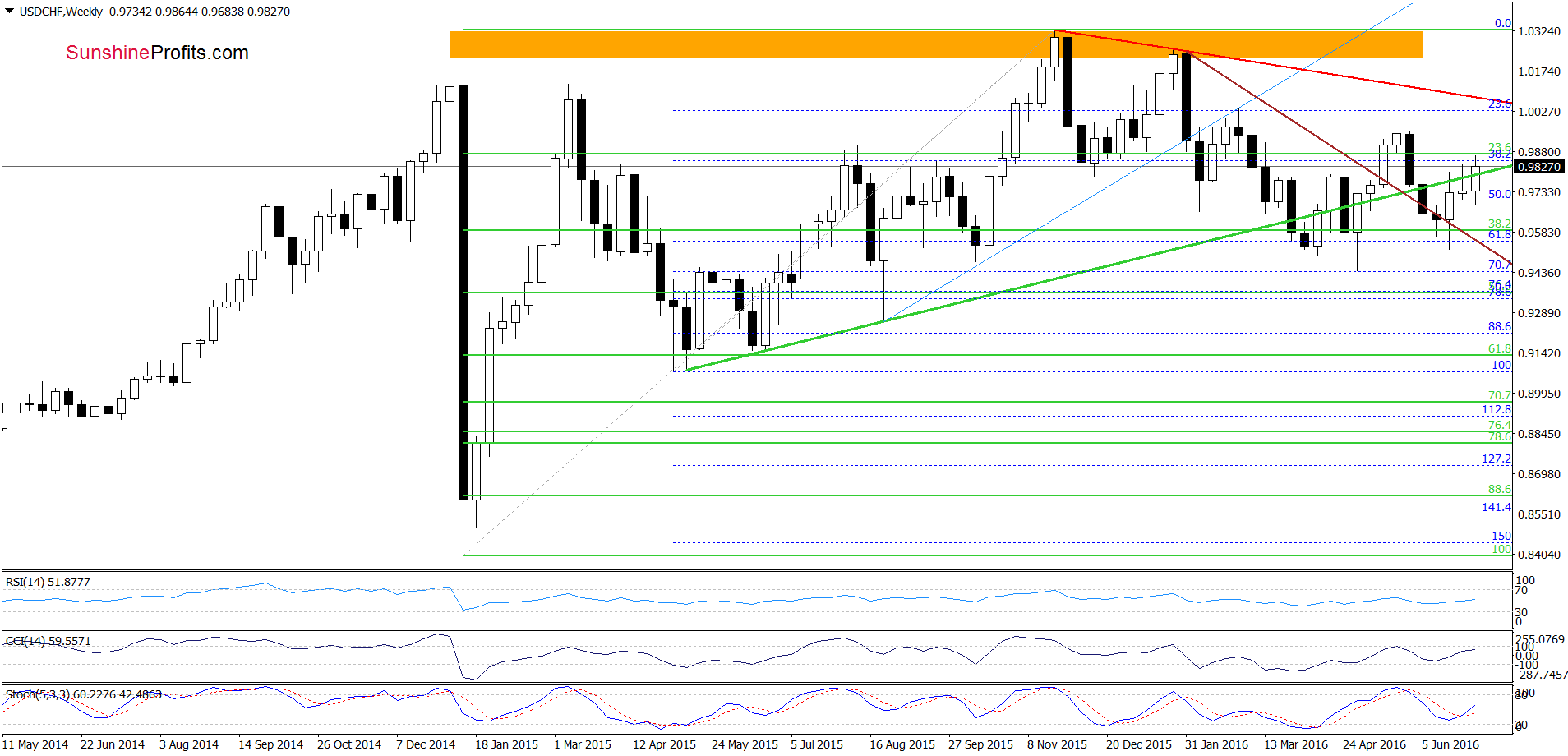Click the 1.03240 price axis label
Screen dimensions: 1568x756
[1539, 31]
